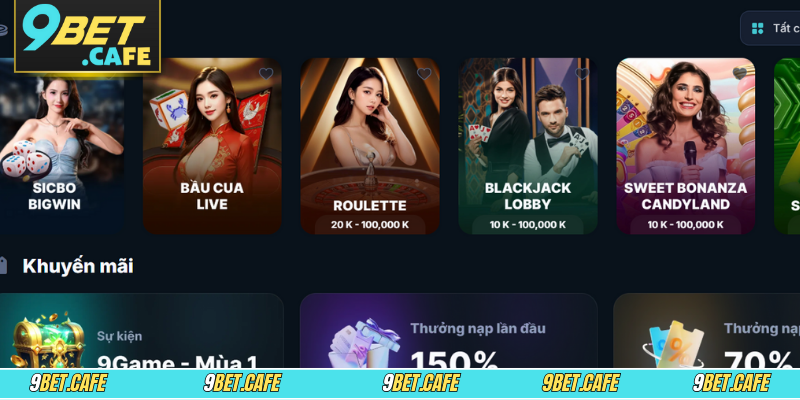The width and height of the screenshot is (800, 400).
Task: Toggle favorite heart on Blackjack Lobby card
Action: tap(582, 74)
